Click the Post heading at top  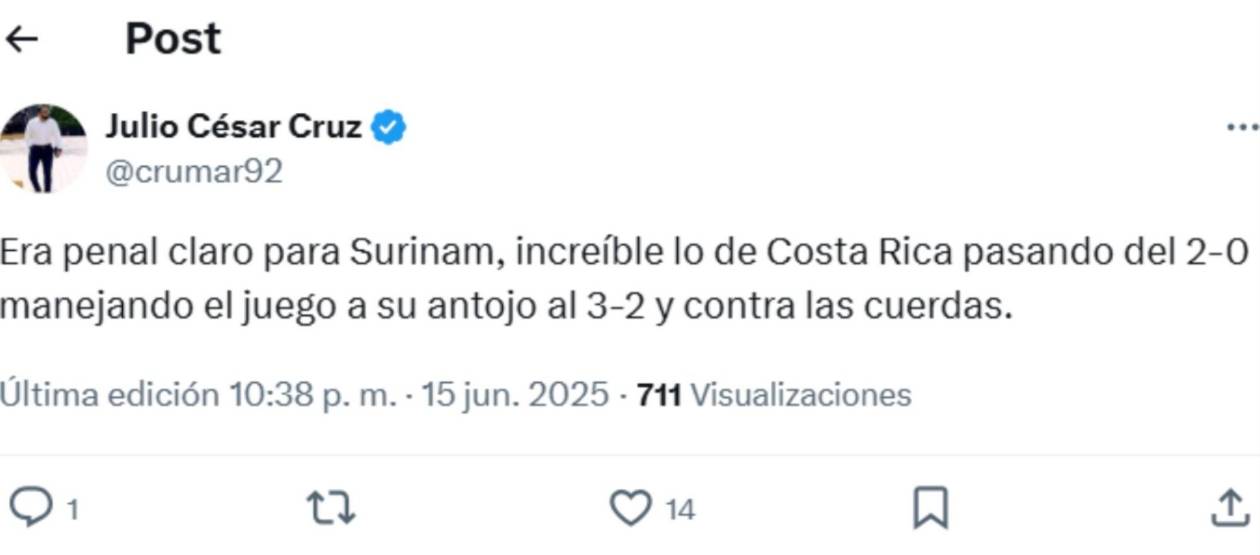click(172, 39)
